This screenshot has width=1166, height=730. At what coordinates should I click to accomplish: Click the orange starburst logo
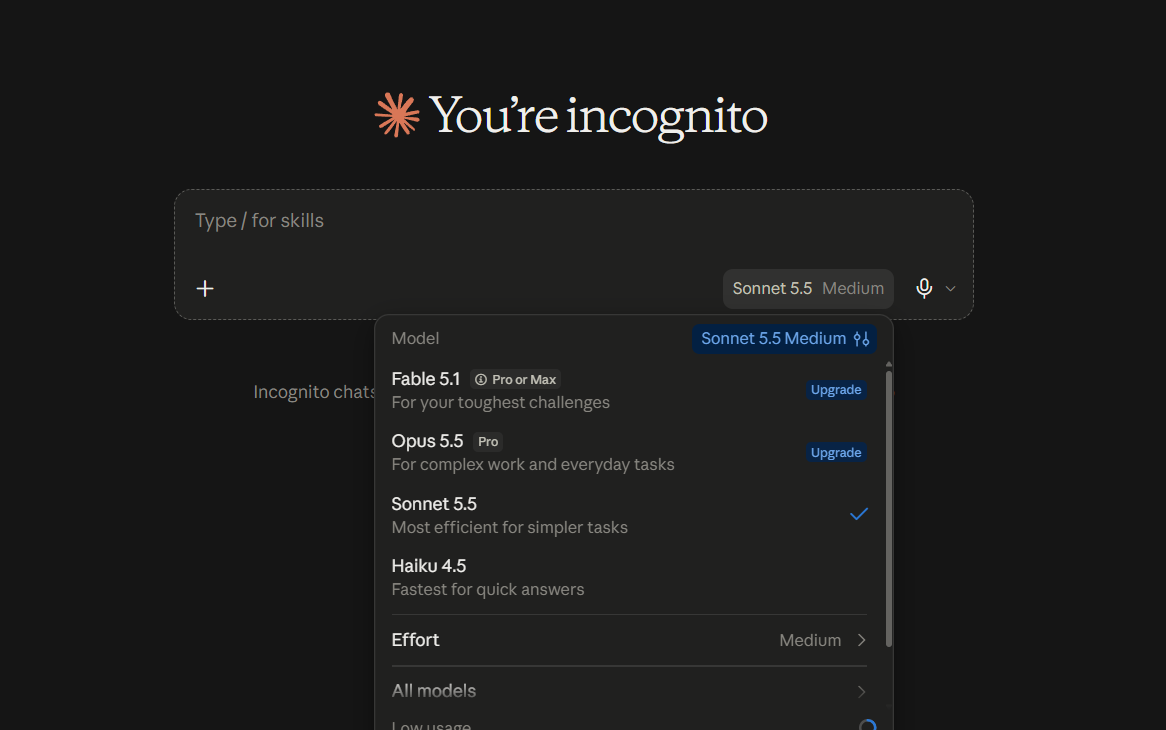397,115
